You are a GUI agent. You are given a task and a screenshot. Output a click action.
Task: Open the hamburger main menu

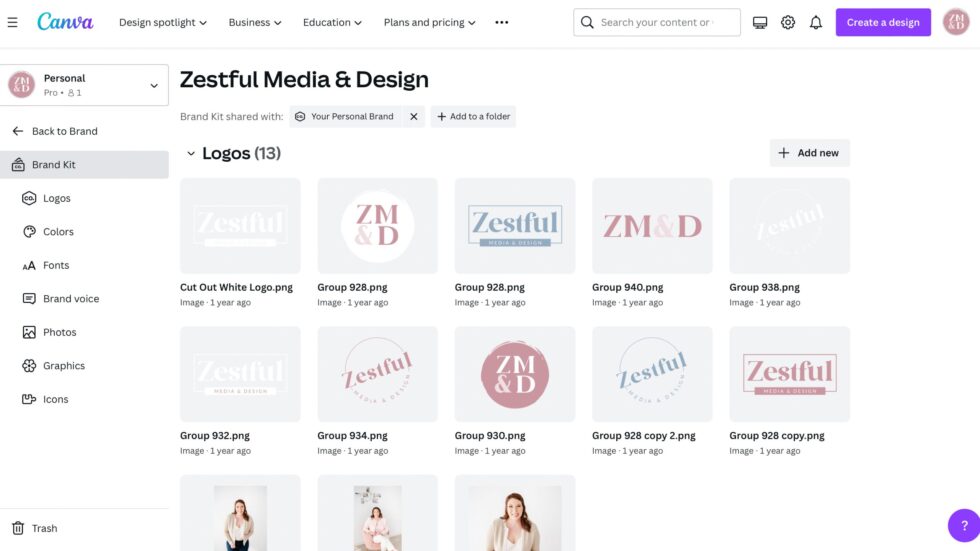pos(12,22)
